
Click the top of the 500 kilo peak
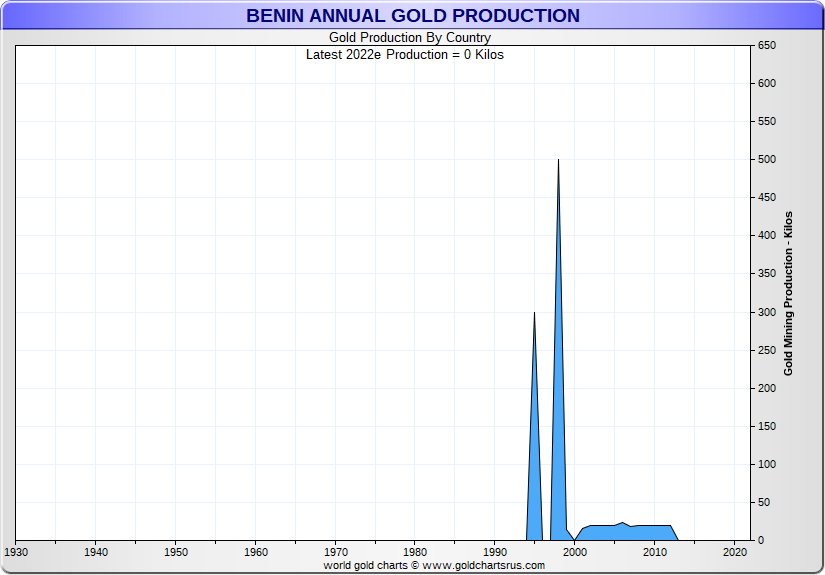tap(558, 162)
